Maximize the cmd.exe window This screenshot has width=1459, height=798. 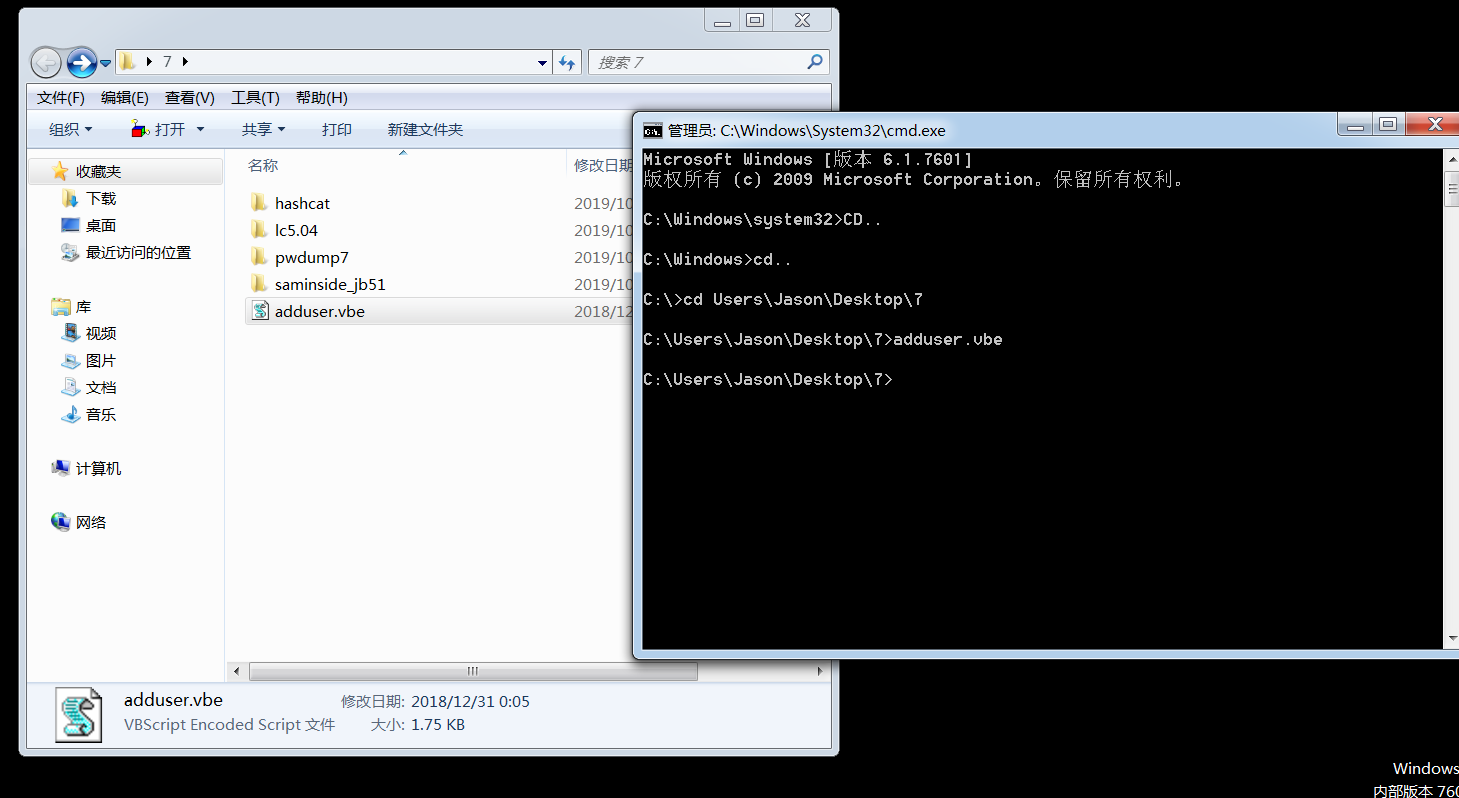pos(1387,125)
